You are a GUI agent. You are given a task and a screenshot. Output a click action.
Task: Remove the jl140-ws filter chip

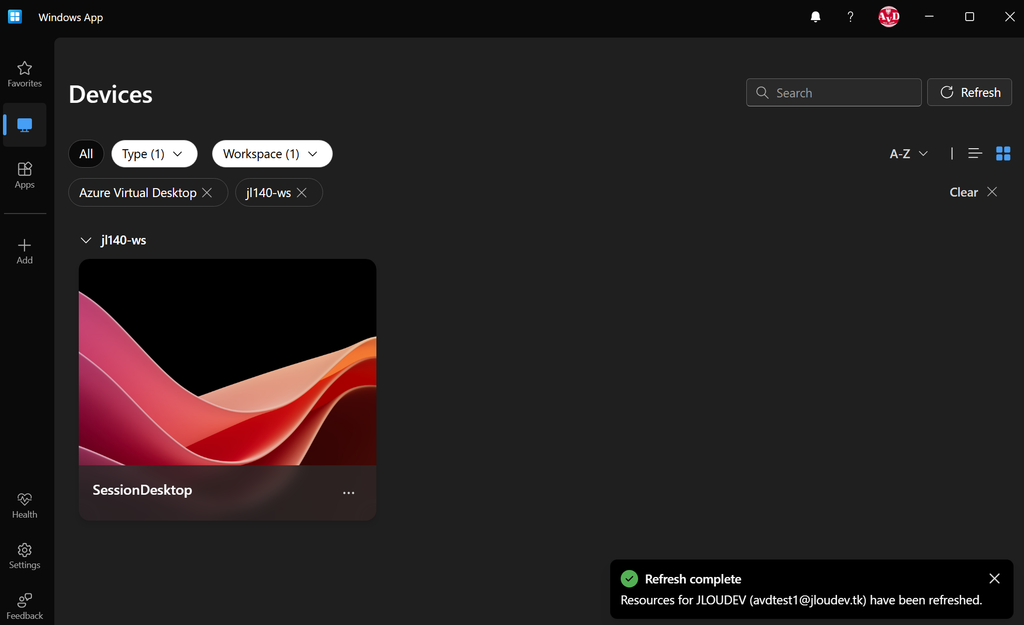point(302,193)
